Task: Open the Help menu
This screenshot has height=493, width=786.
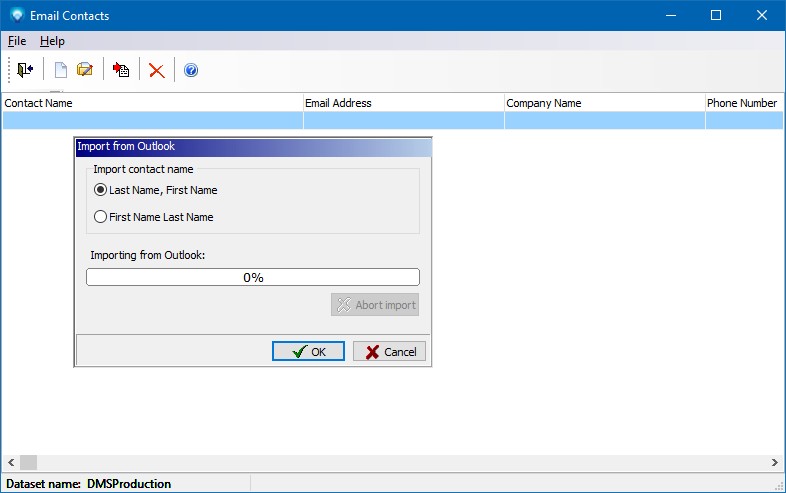Action: click(x=52, y=41)
